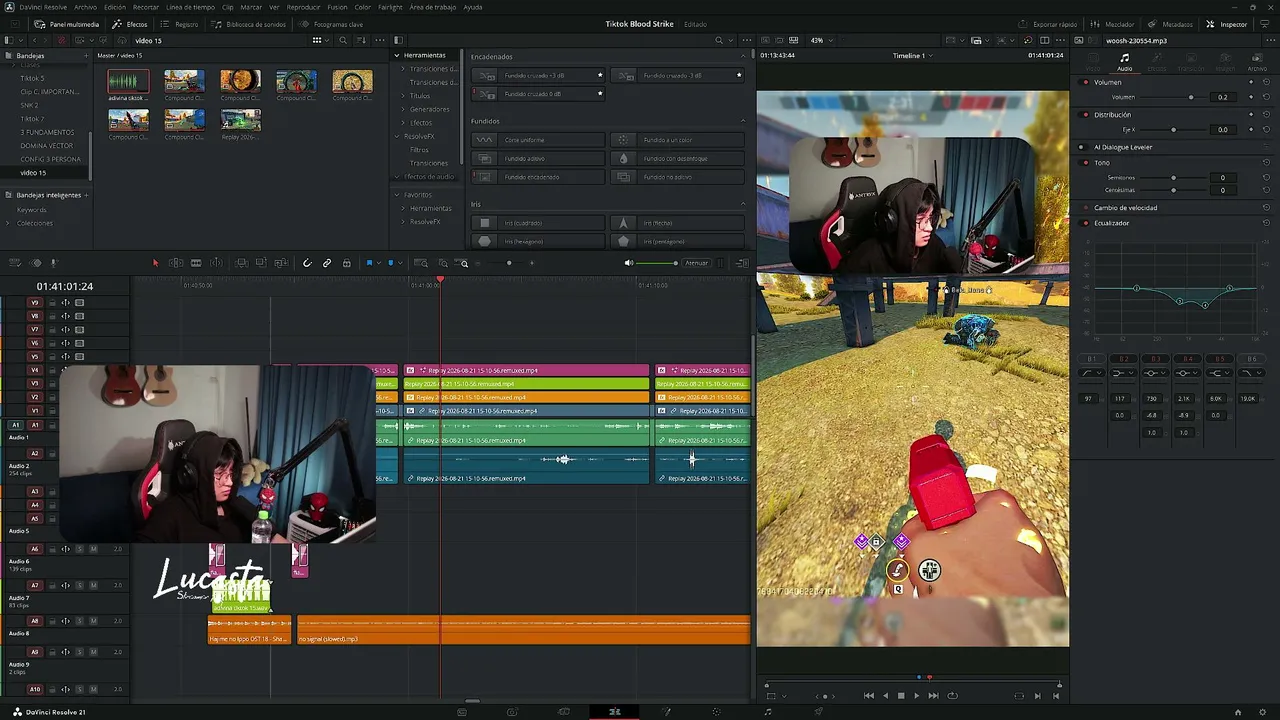Adjust the Volumen slider handle
The image size is (1280, 720).
point(1190,97)
